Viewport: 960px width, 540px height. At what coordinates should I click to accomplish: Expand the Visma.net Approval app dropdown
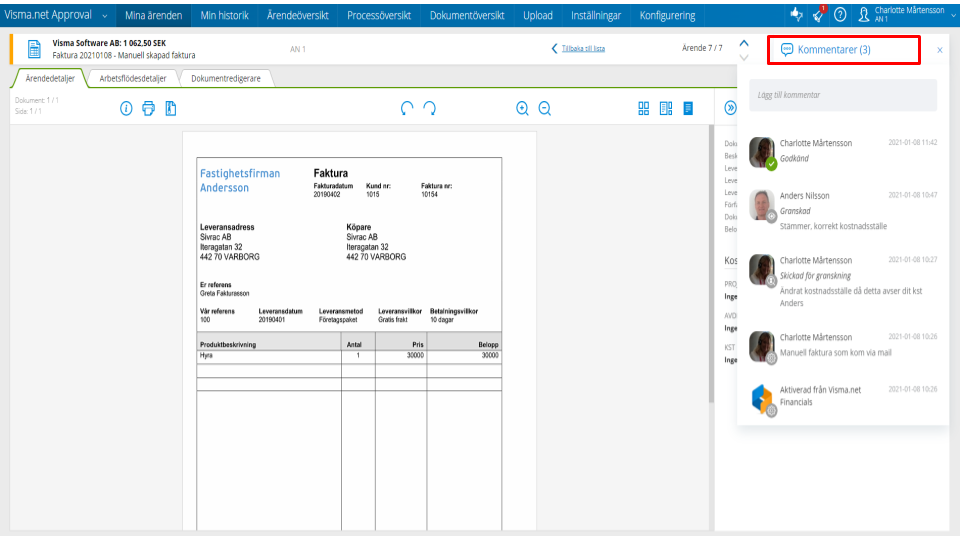coord(105,16)
